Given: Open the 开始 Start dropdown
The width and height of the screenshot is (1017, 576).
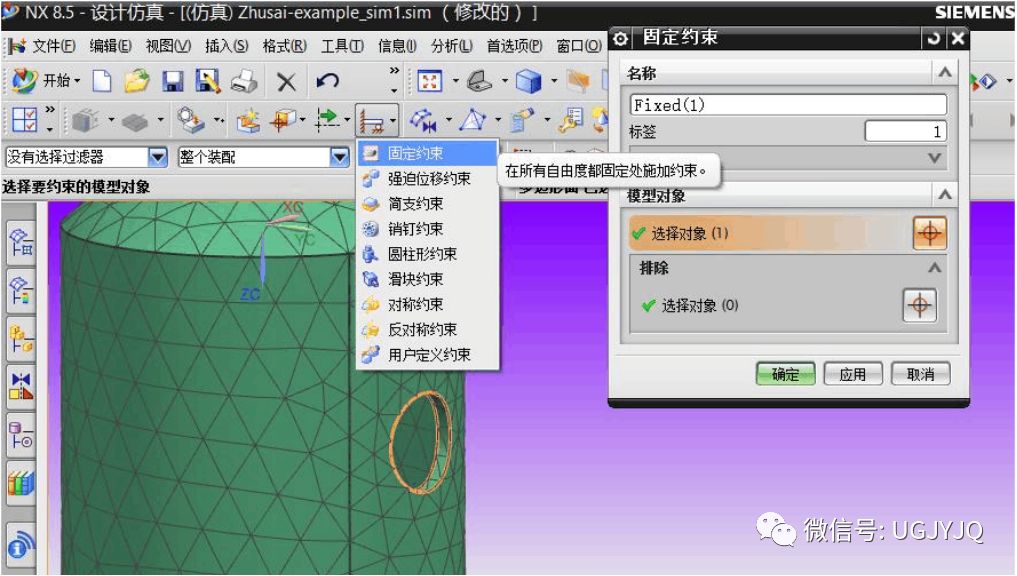Looking at the screenshot, I should [62, 81].
